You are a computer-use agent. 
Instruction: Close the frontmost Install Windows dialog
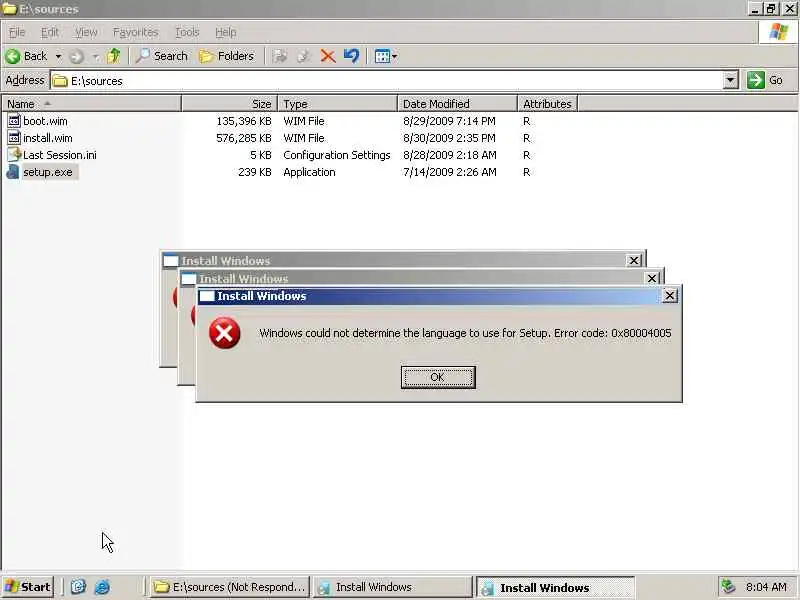669,295
